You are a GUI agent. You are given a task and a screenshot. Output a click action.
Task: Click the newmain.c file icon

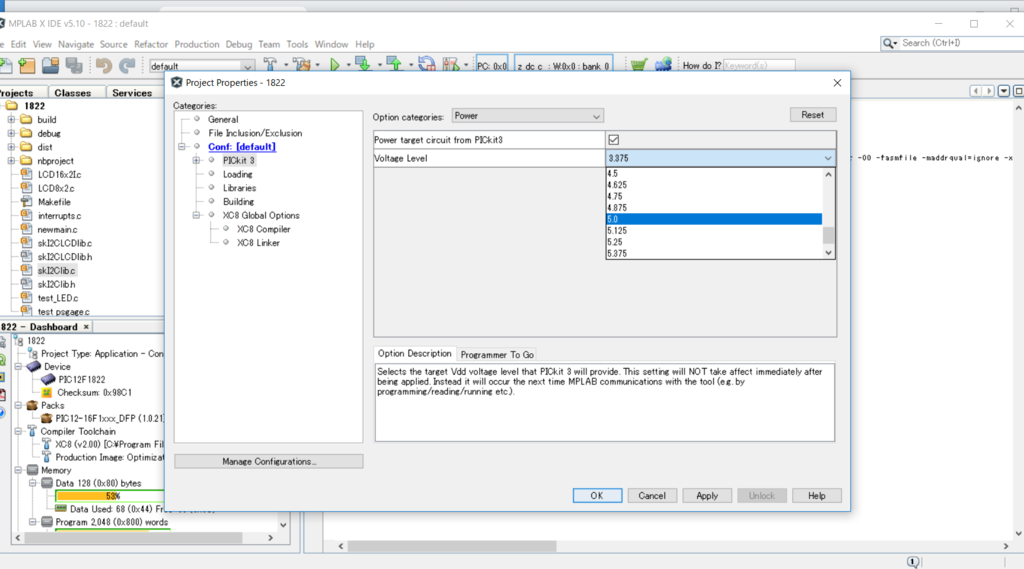27,229
